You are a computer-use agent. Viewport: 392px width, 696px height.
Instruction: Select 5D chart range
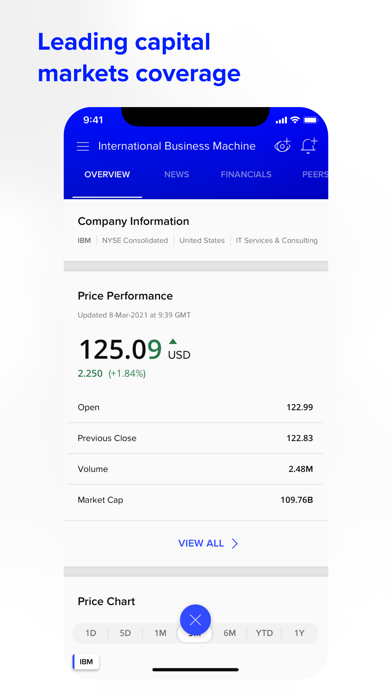point(125,633)
